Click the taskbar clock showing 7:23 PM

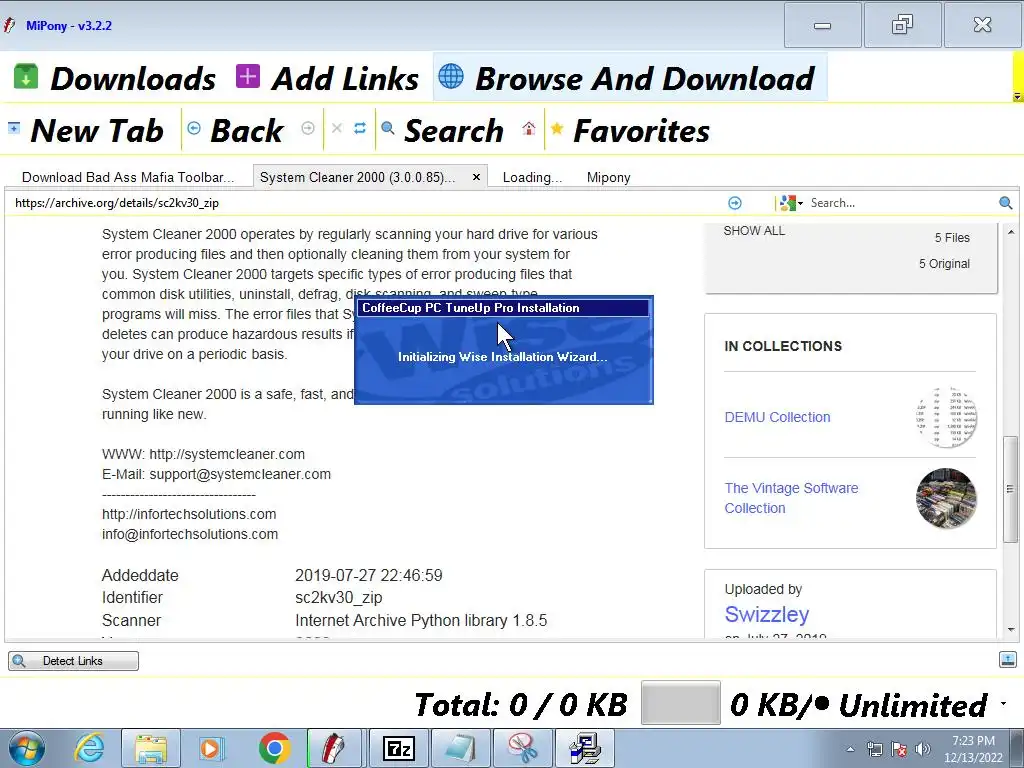pos(973,748)
